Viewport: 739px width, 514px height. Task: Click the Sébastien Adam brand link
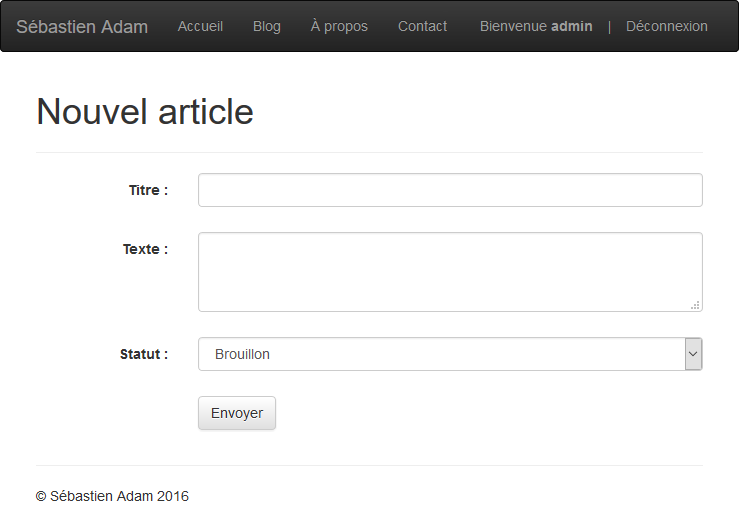82,27
